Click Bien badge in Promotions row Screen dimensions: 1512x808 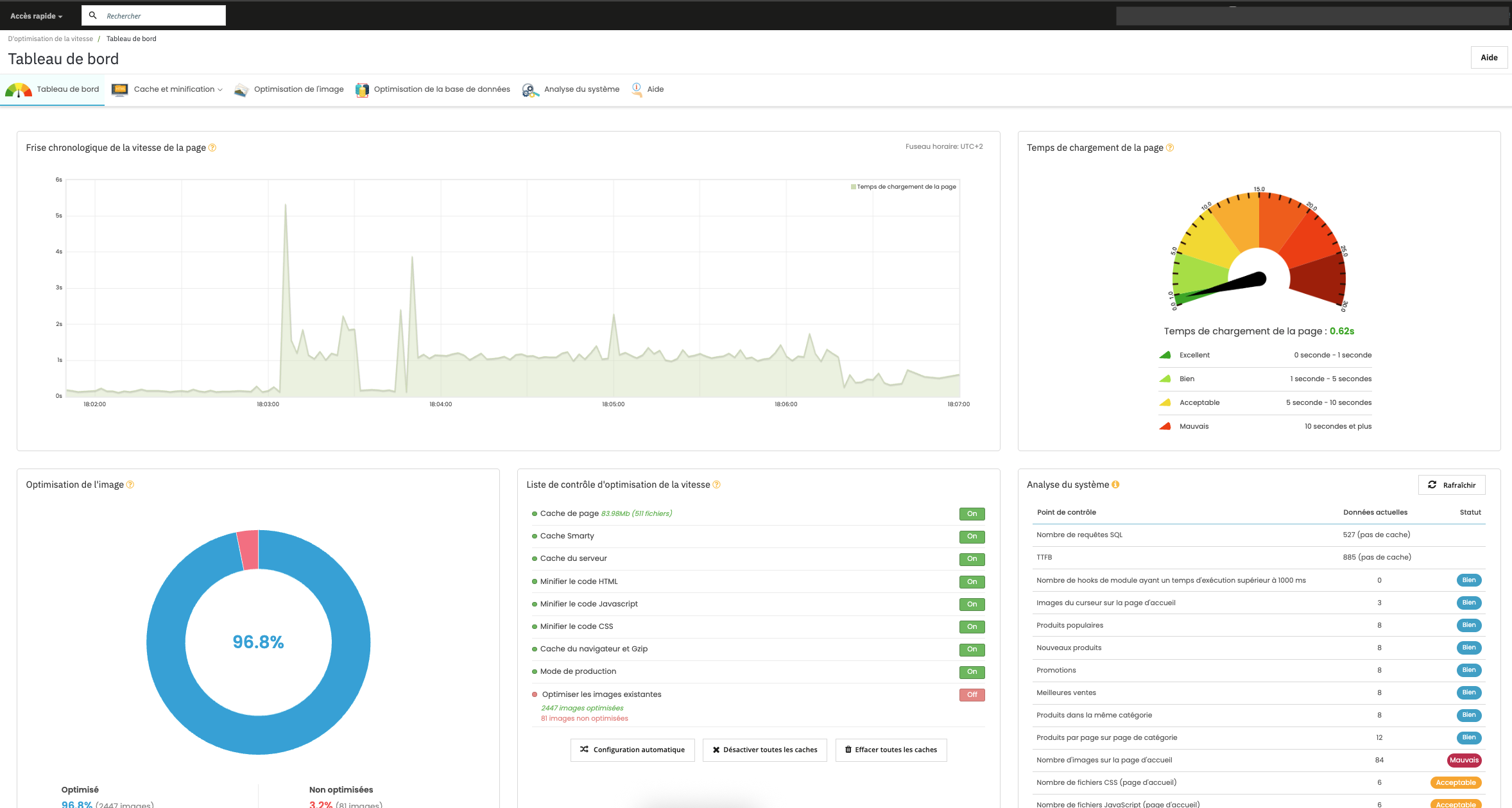(1469, 670)
